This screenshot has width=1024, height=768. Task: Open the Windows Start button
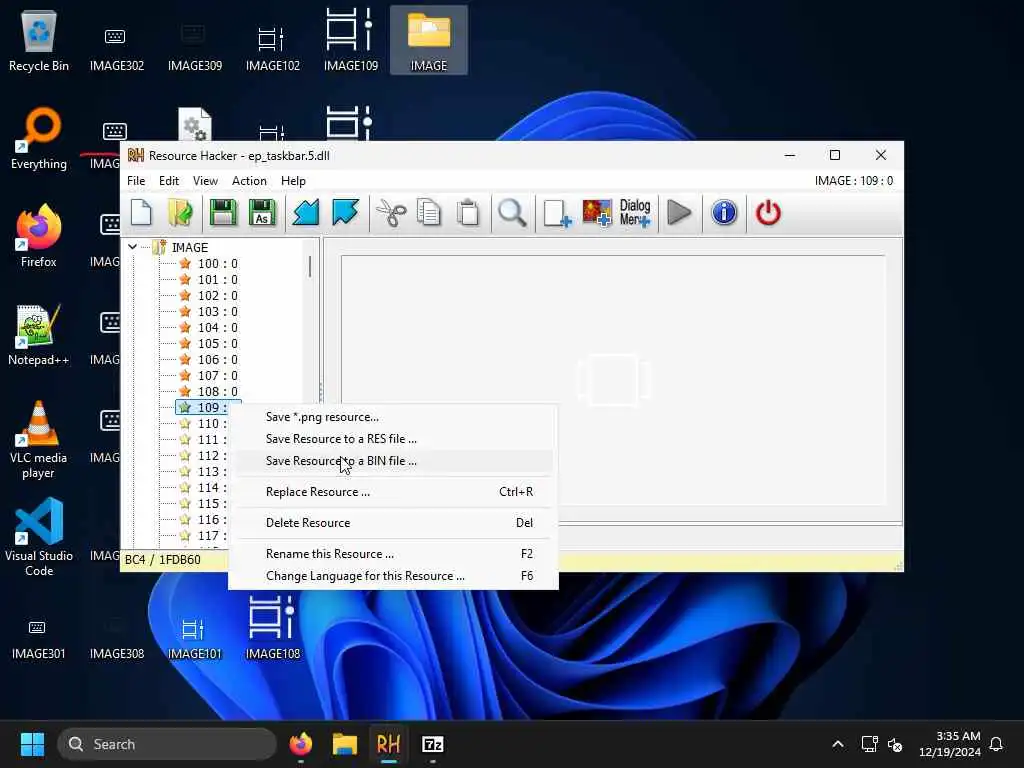click(x=32, y=744)
